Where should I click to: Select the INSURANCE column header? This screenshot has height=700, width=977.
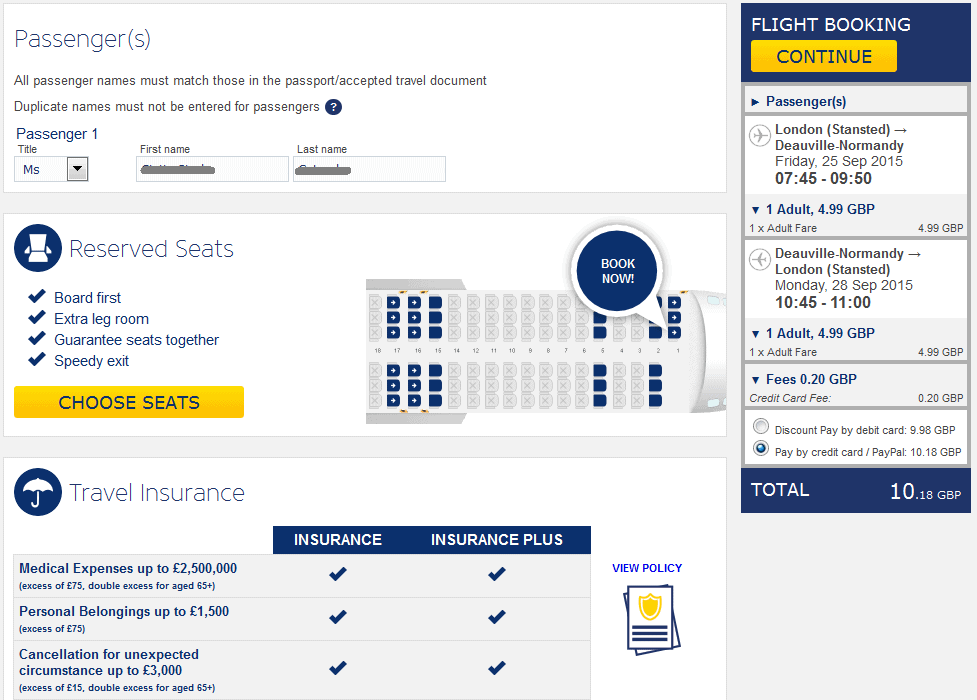click(x=338, y=540)
